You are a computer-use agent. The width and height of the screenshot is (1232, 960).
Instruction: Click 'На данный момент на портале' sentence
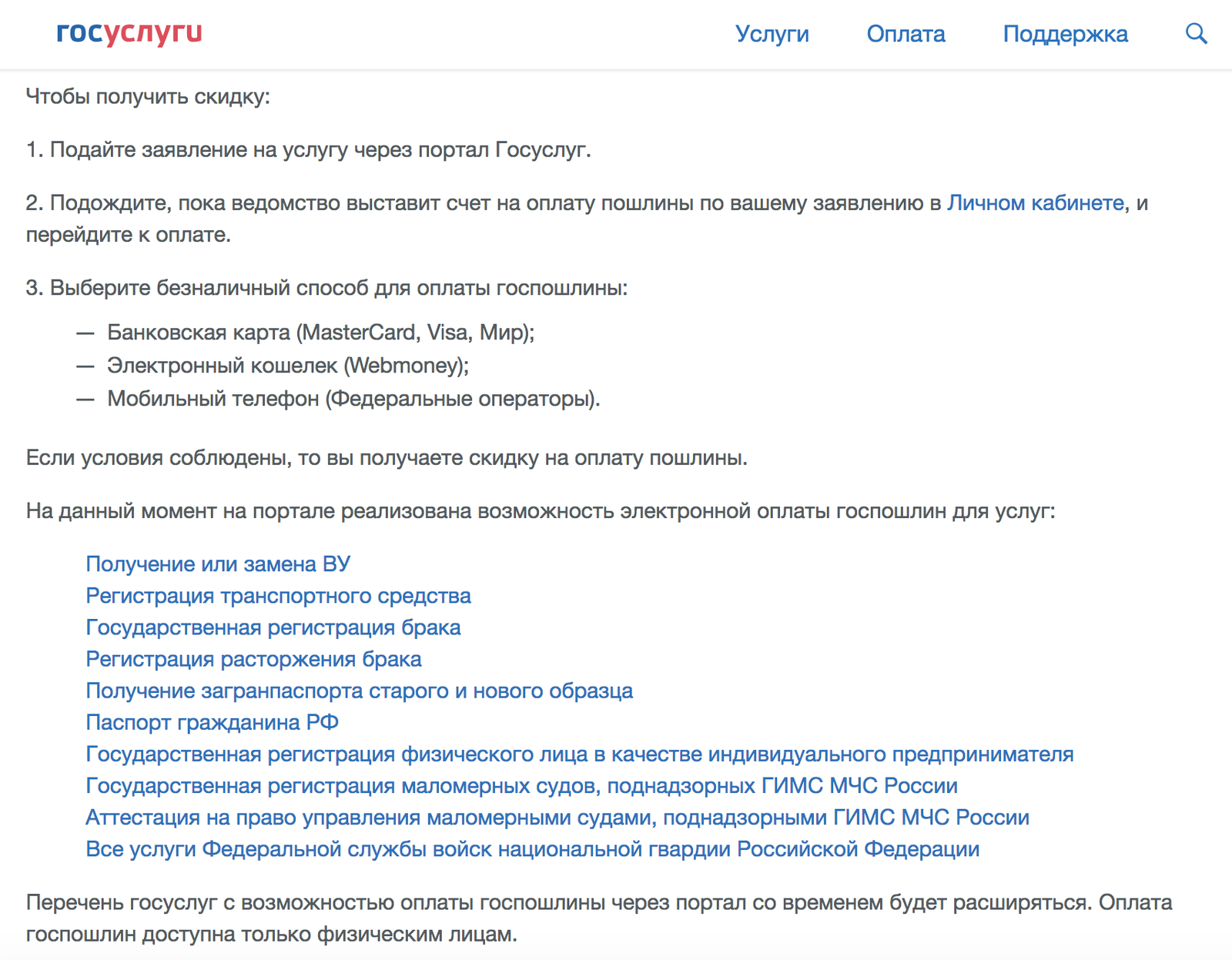point(541,510)
